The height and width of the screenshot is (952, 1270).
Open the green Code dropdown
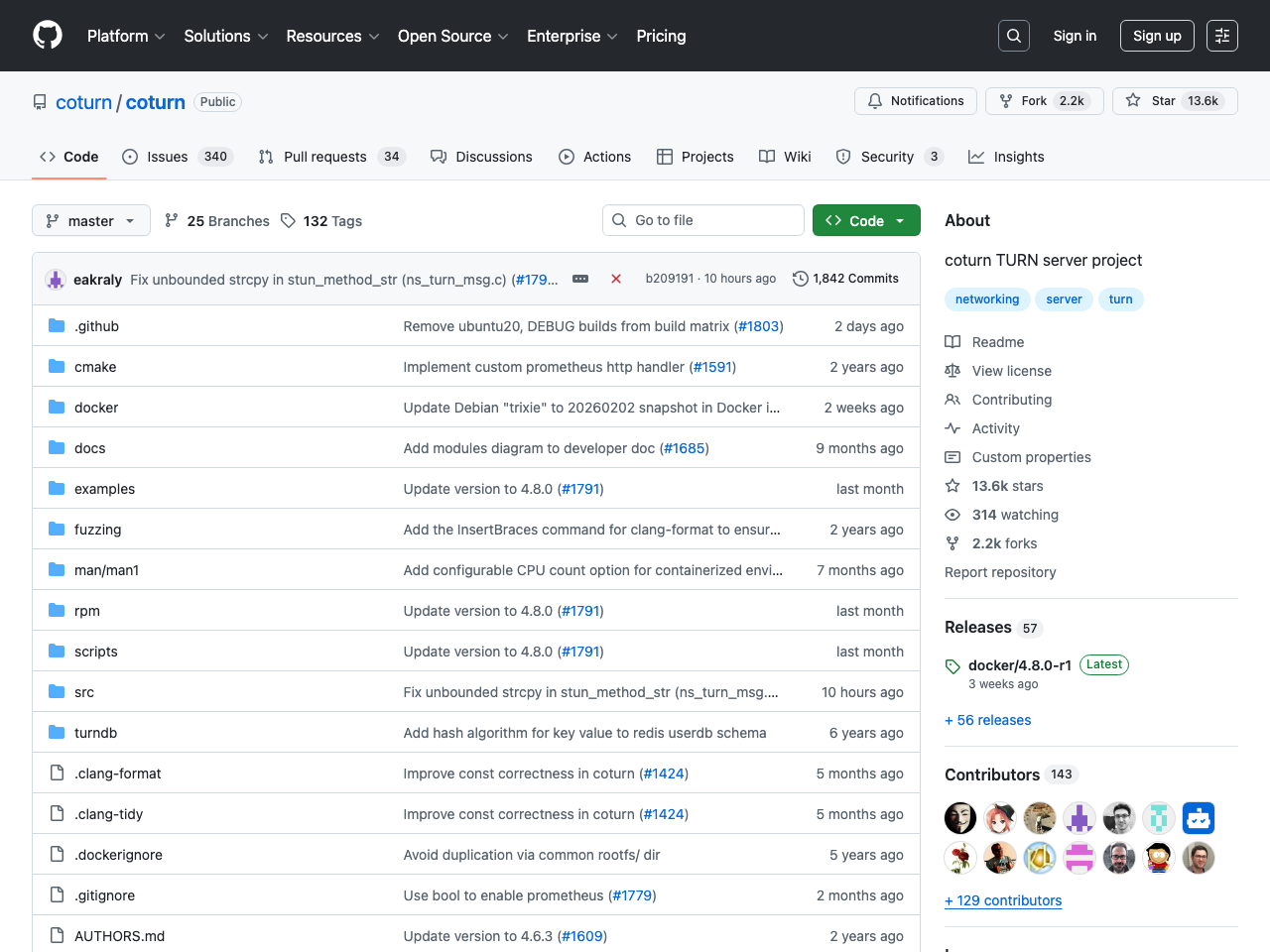point(865,220)
